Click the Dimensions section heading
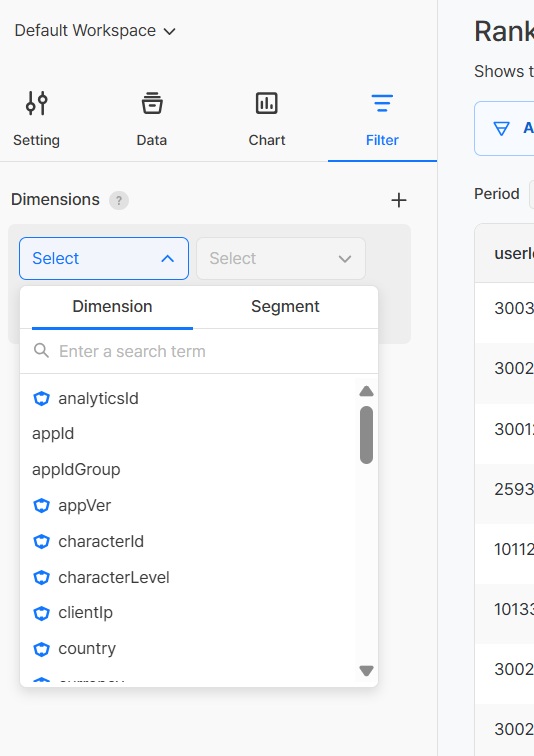Screen dimensions: 534x756 (x=55, y=200)
